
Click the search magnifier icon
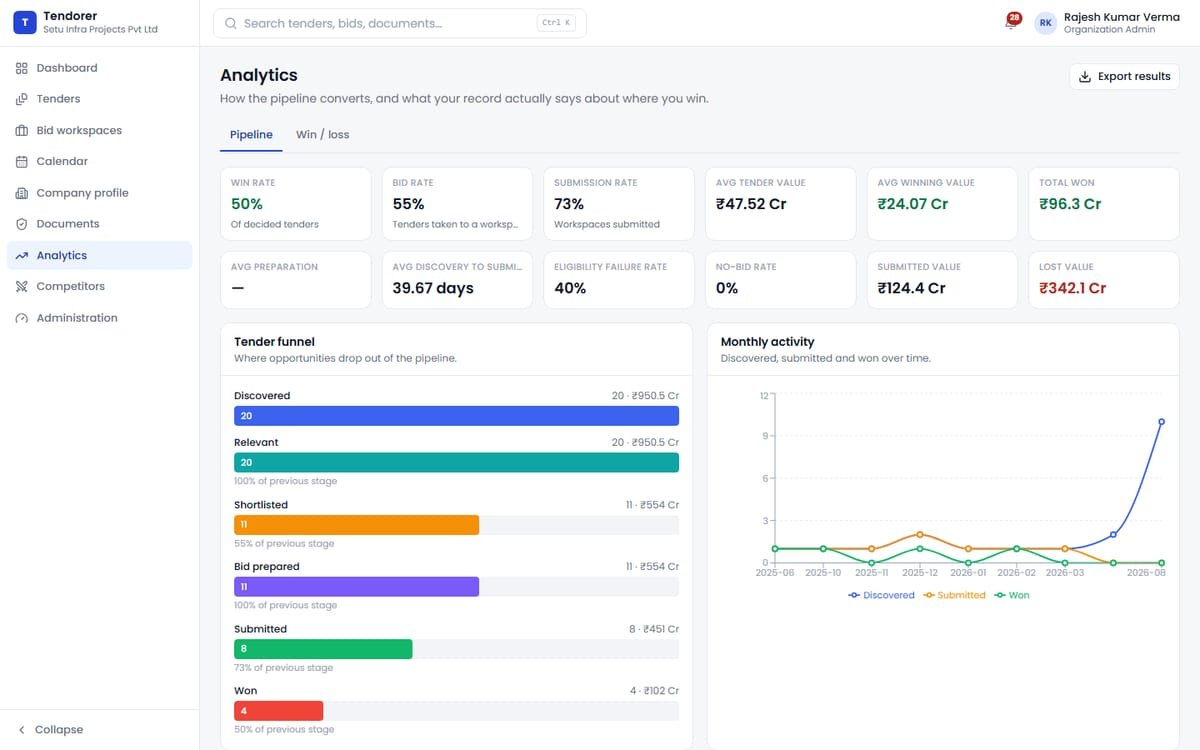click(231, 23)
